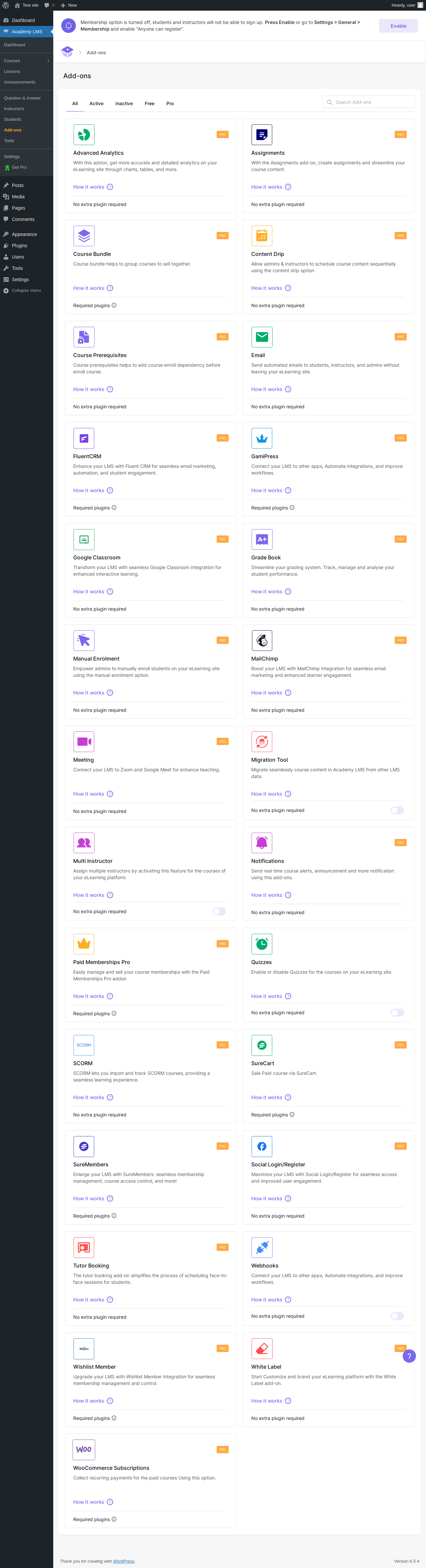Click the GamiPress crown icon

[x=262, y=438]
